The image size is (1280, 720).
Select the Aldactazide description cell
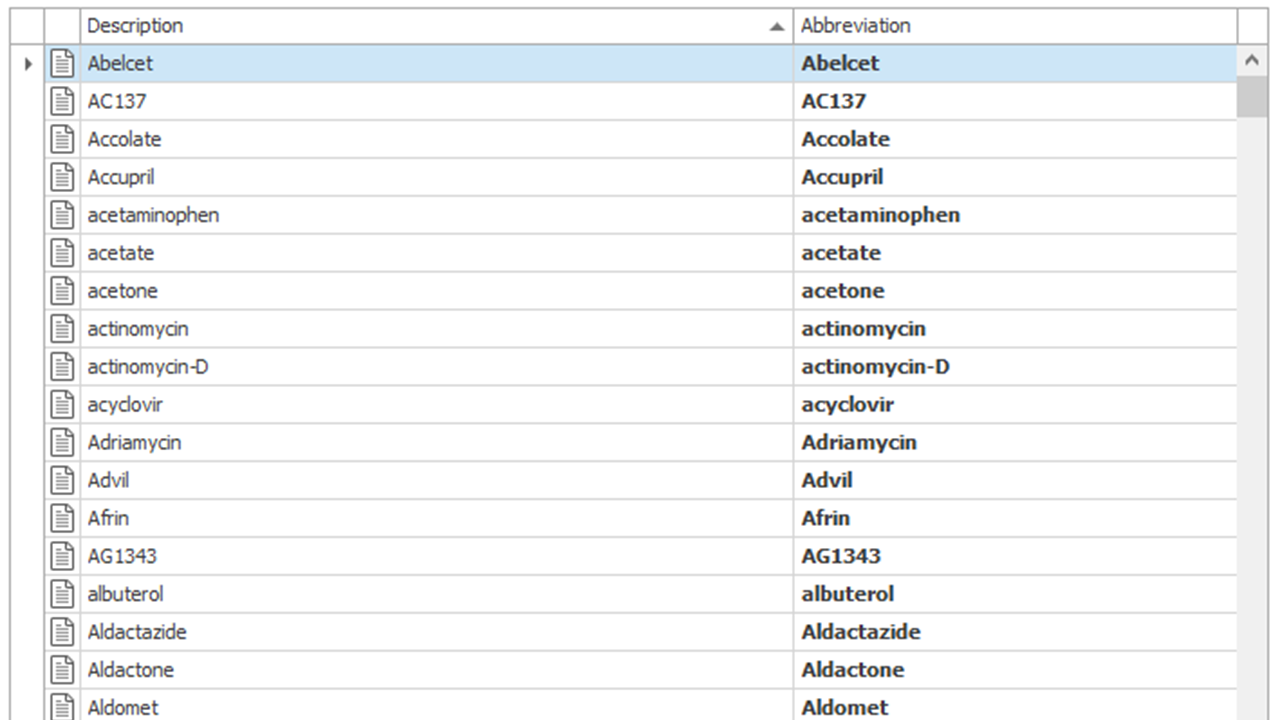(x=437, y=632)
